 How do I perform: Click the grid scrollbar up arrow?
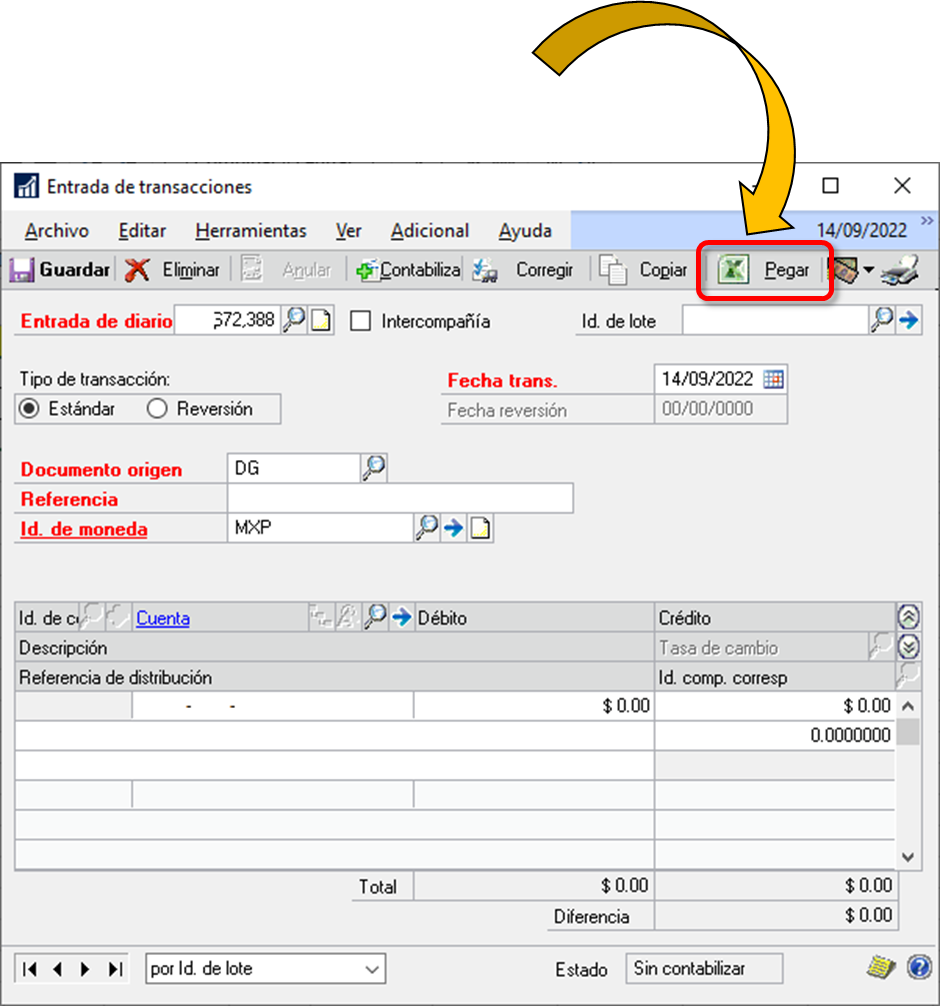pos(908,706)
